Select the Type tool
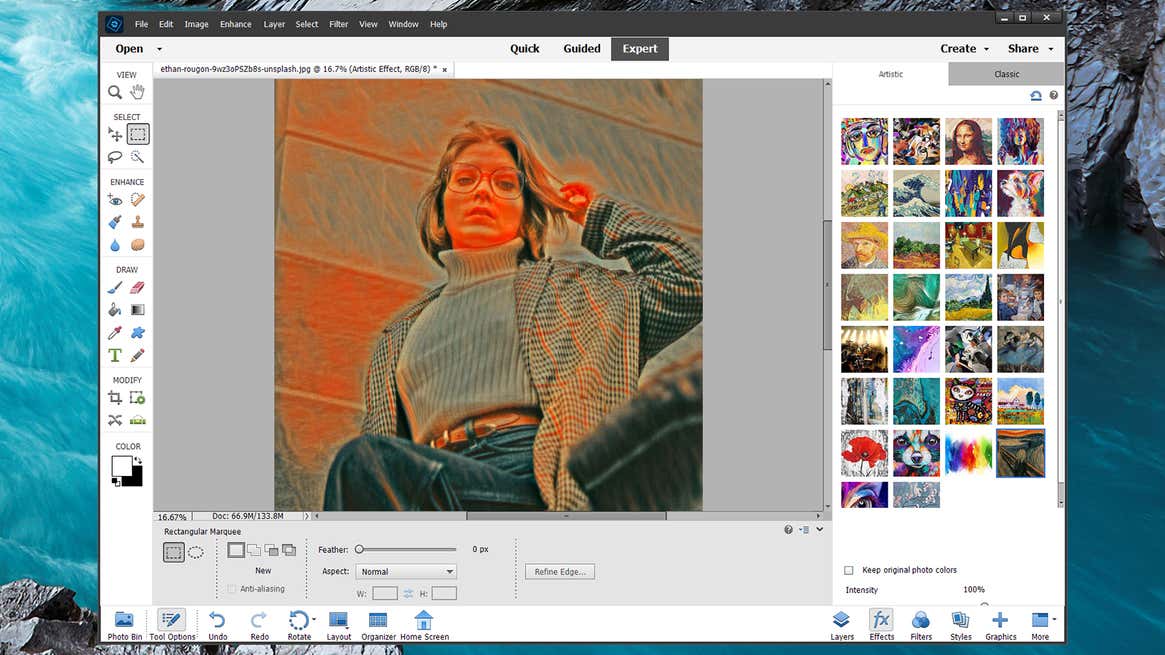Viewport: 1165px width, 655px height. (114, 356)
